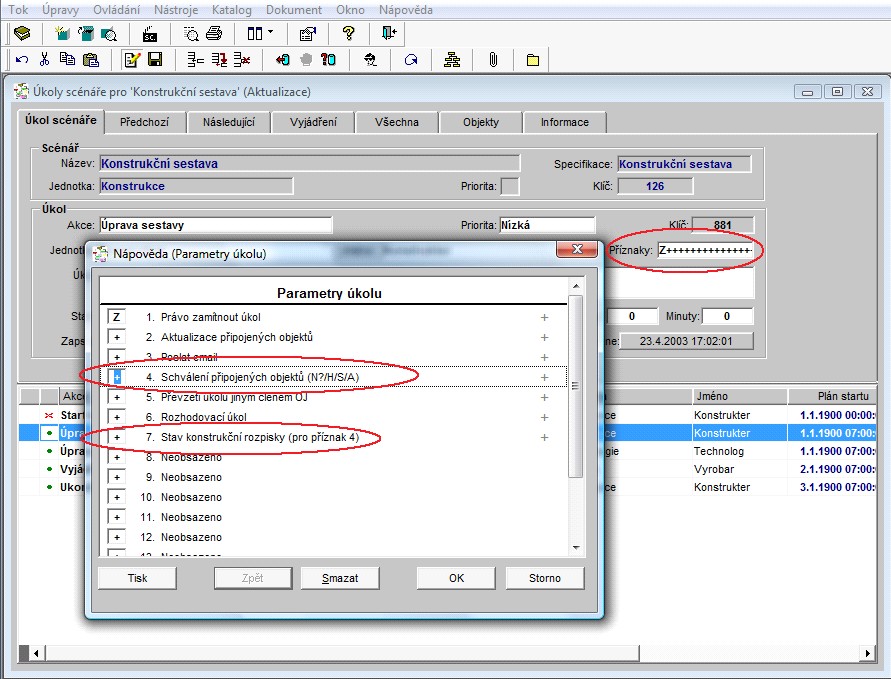Click the delete list row icon with red X

coord(242,60)
